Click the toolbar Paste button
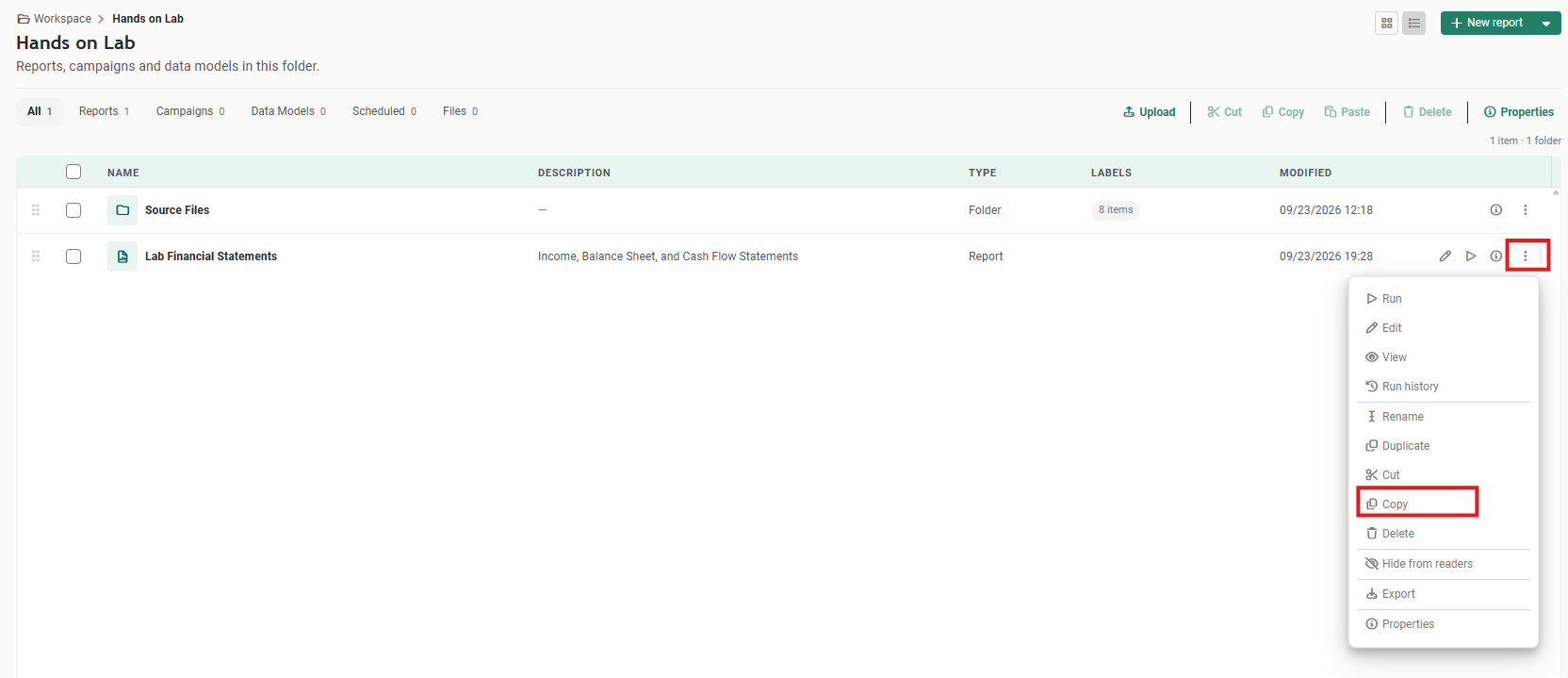 (1347, 112)
